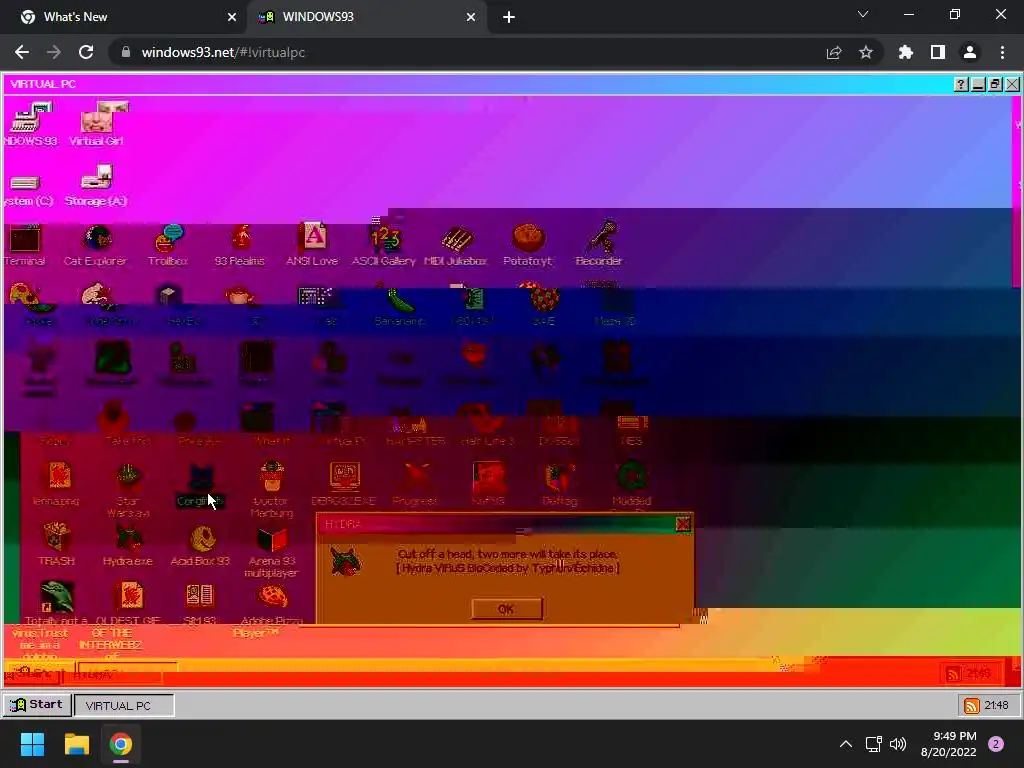The image size is (1024, 768).
Task: Click the windows93.net address bar
Action: coord(470,52)
